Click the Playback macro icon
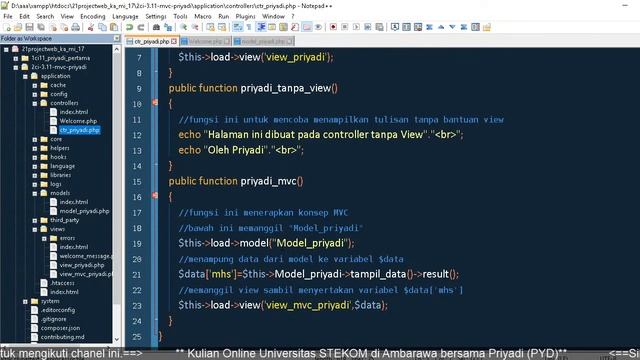Image resolution: width=640 pixels, height=360 pixels. [x=356, y=27]
